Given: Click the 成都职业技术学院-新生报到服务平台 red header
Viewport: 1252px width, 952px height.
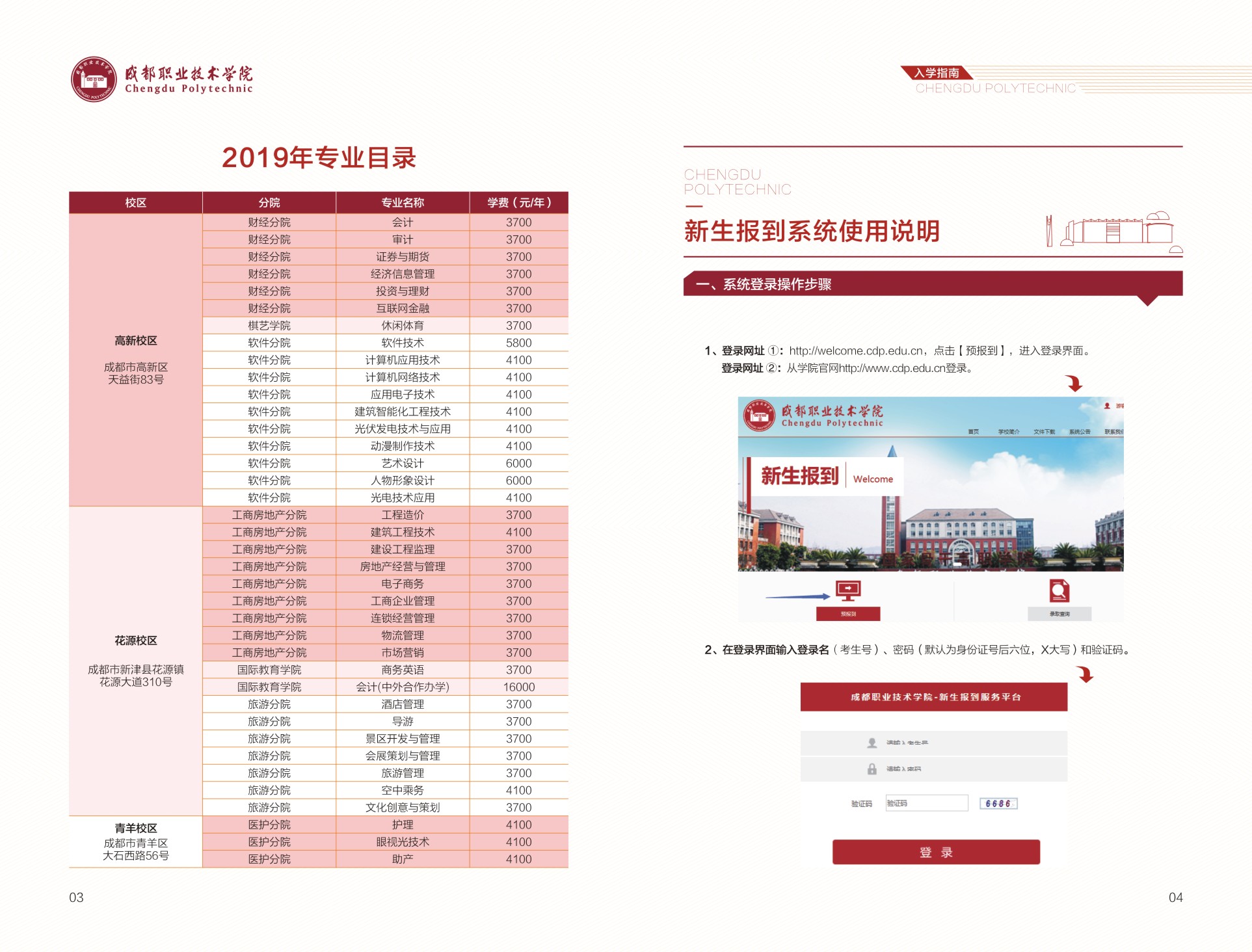Looking at the screenshot, I should click(x=933, y=696).
